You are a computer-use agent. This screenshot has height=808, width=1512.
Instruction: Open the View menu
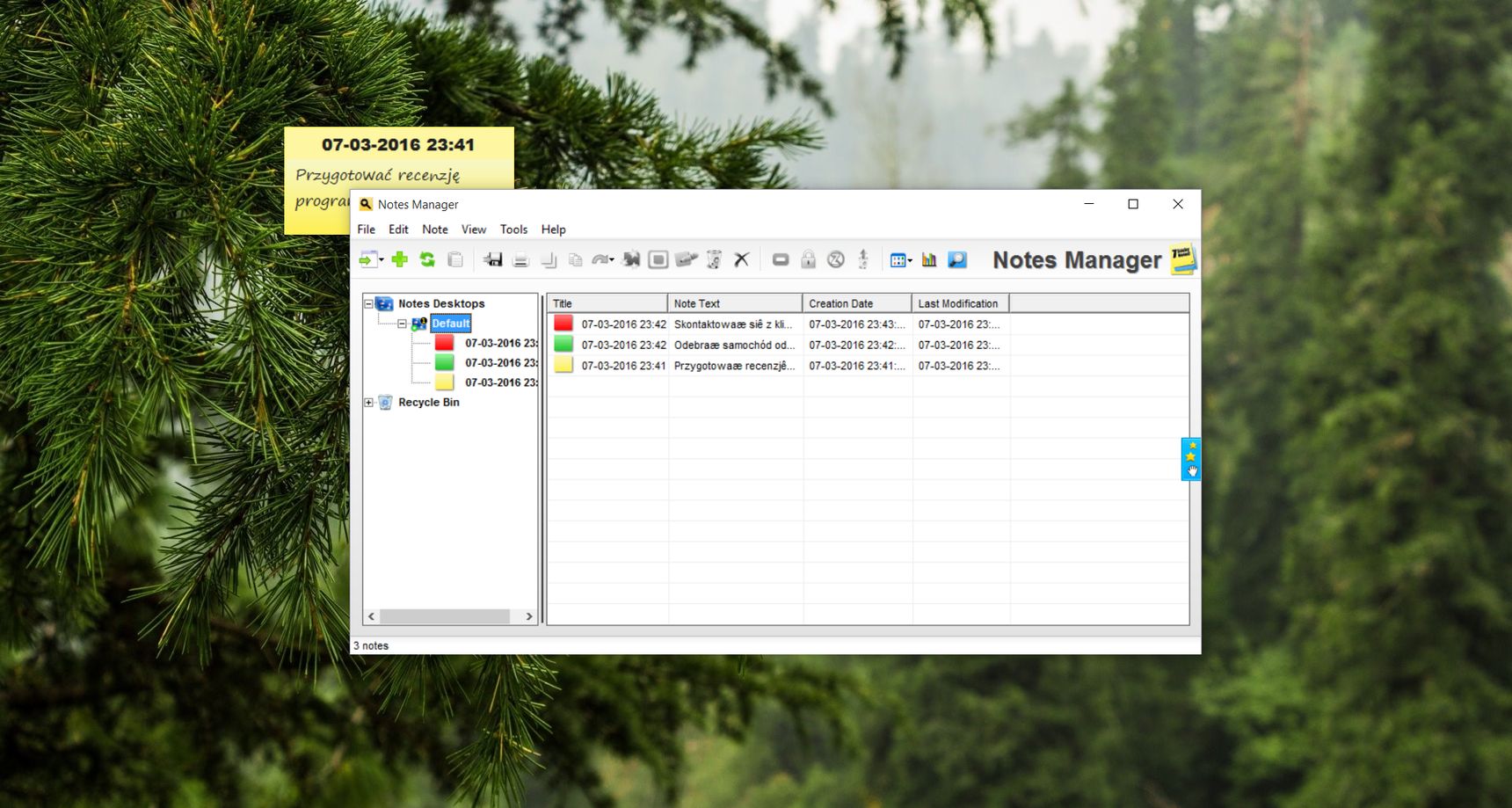coord(474,229)
